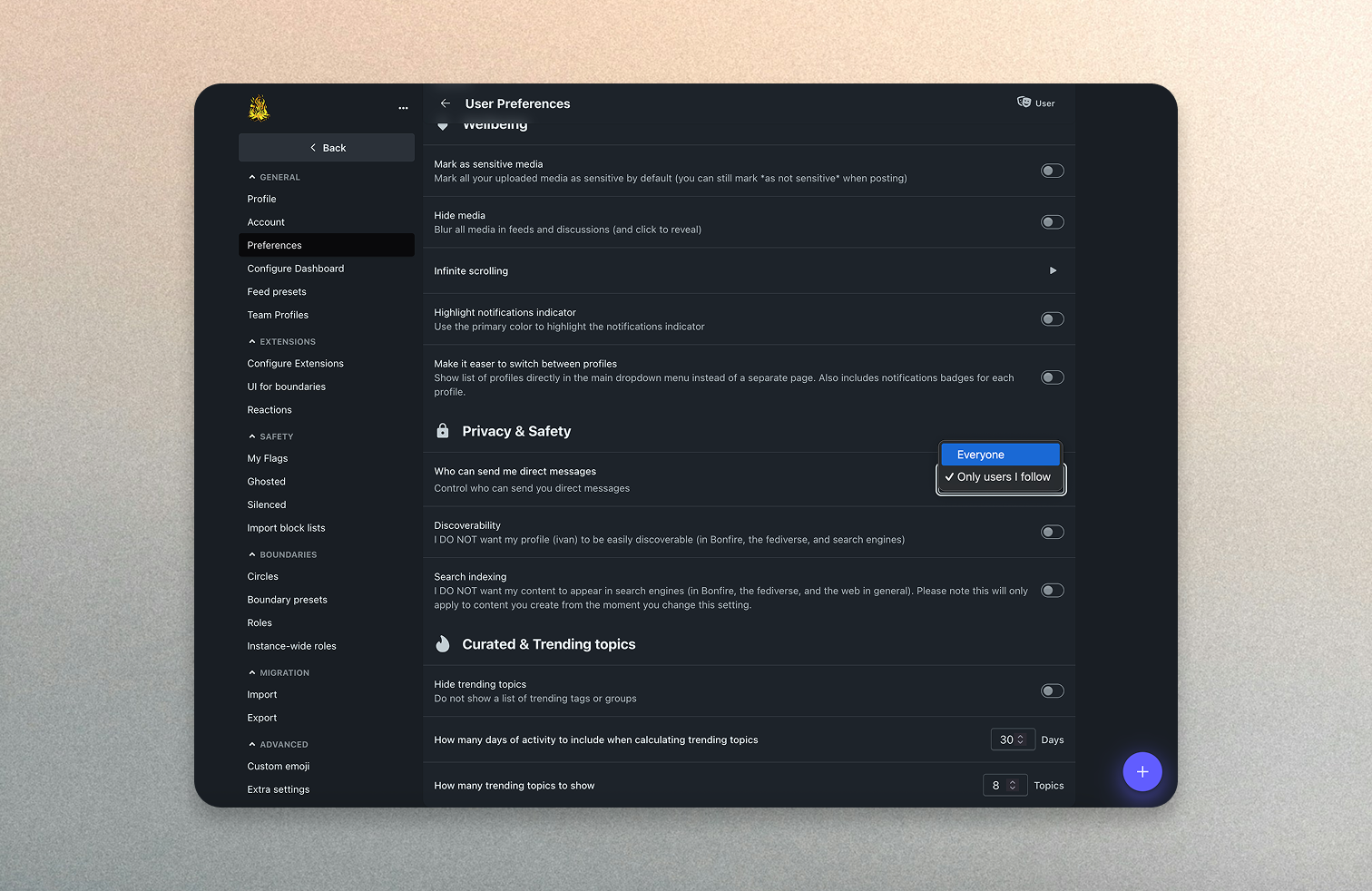Image resolution: width=1372 pixels, height=891 pixels.
Task: Click the flame icon beside Curated & Trending topics
Action: click(x=443, y=644)
